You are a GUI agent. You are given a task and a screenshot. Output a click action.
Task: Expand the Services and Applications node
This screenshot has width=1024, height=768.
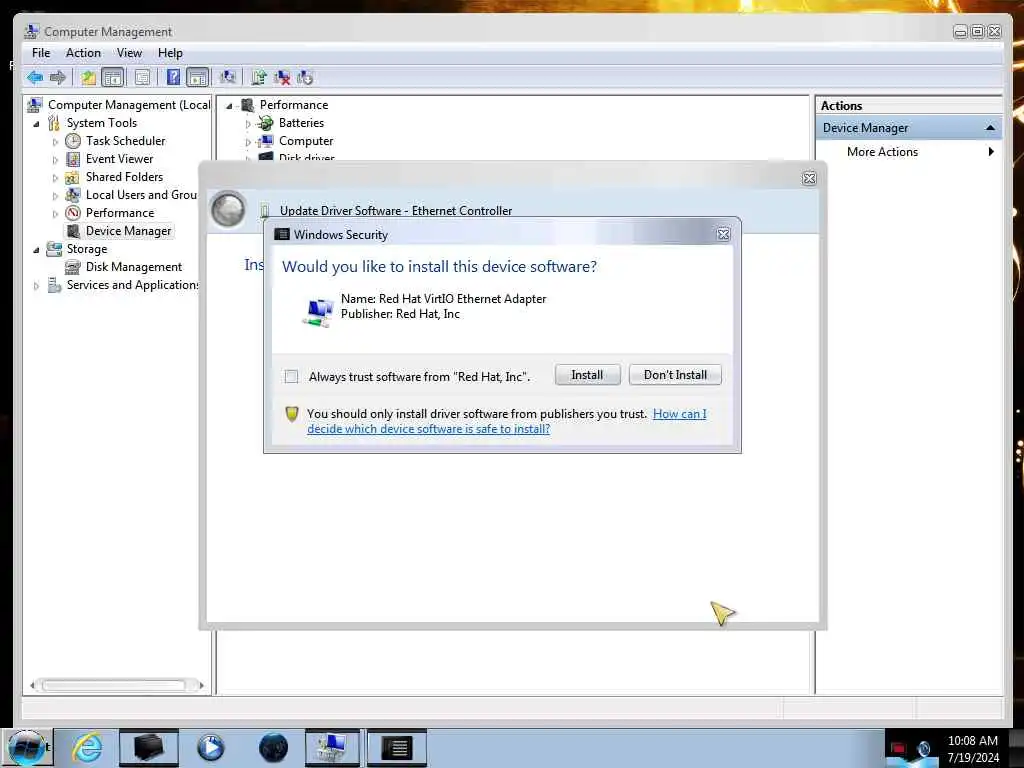[37, 285]
